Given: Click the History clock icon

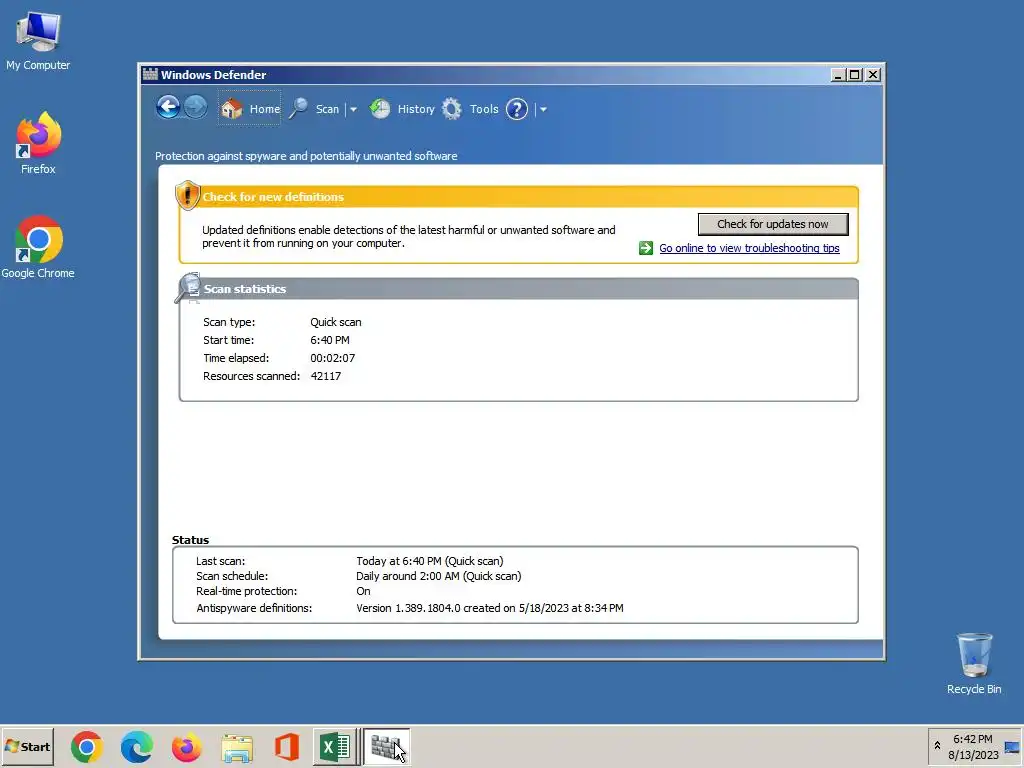Looking at the screenshot, I should coord(380,108).
